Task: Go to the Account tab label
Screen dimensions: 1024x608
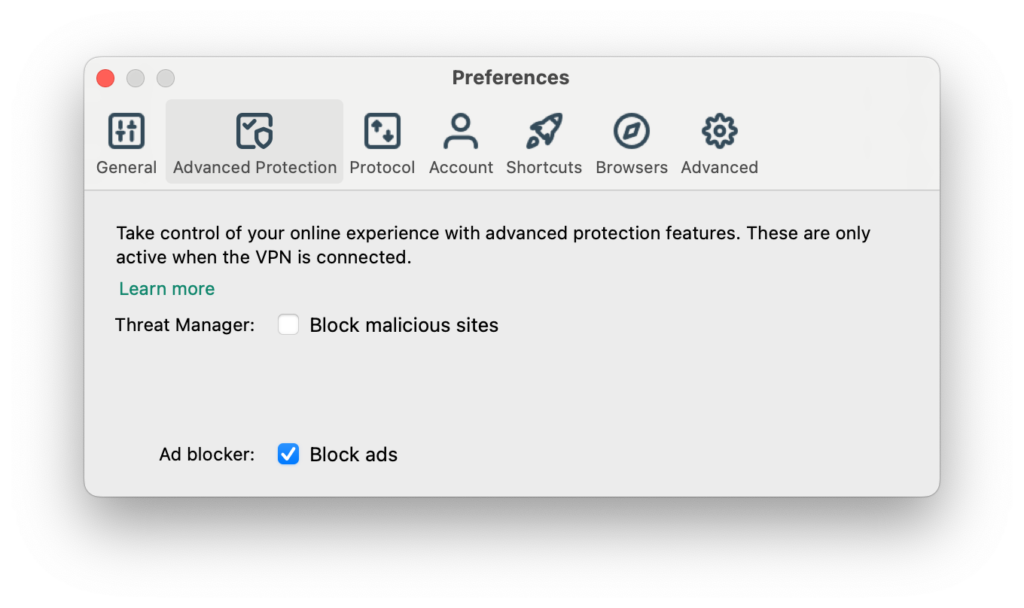Action: click(x=461, y=168)
